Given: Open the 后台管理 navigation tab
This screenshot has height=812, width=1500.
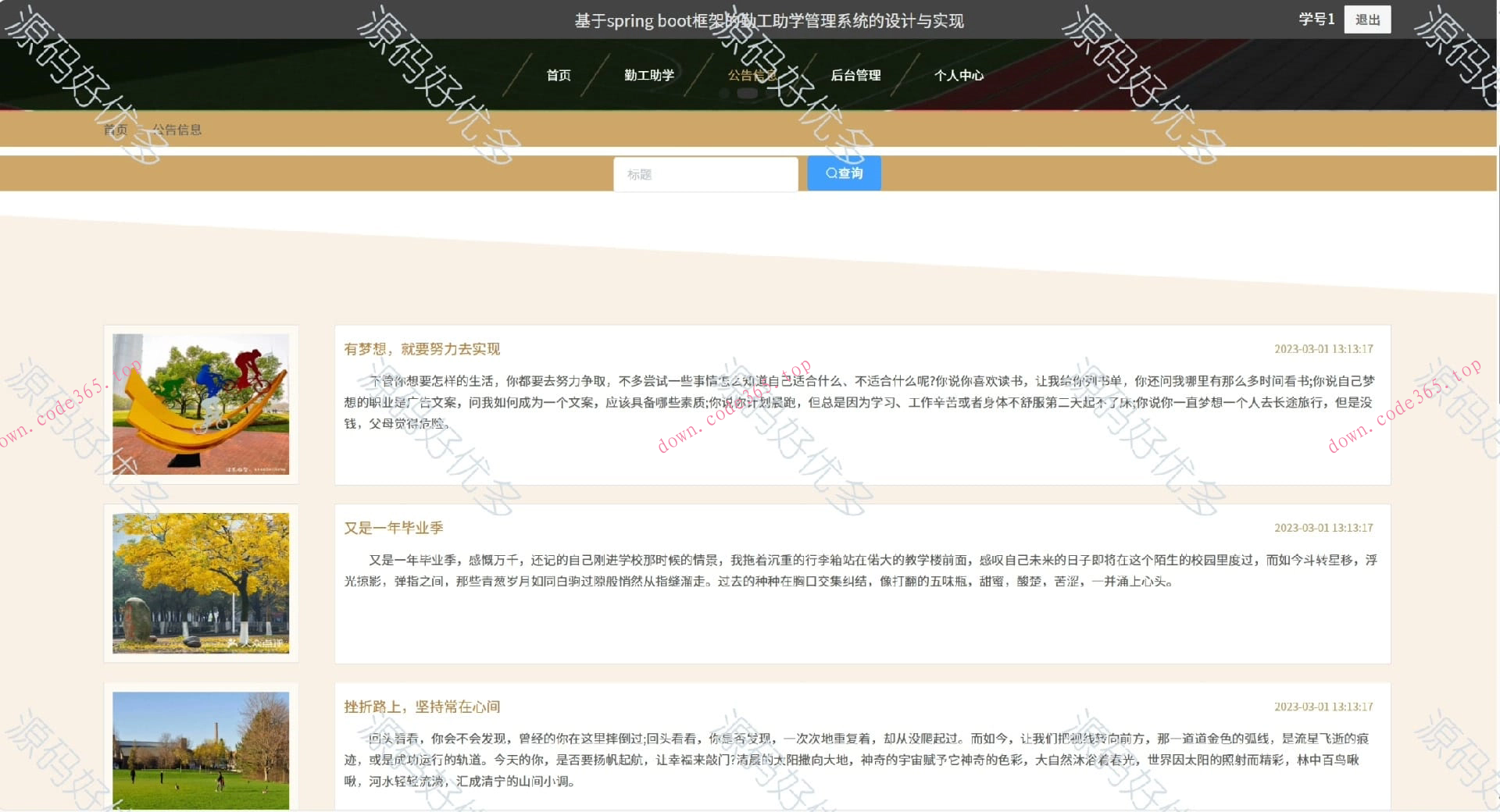Looking at the screenshot, I should tap(856, 75).
